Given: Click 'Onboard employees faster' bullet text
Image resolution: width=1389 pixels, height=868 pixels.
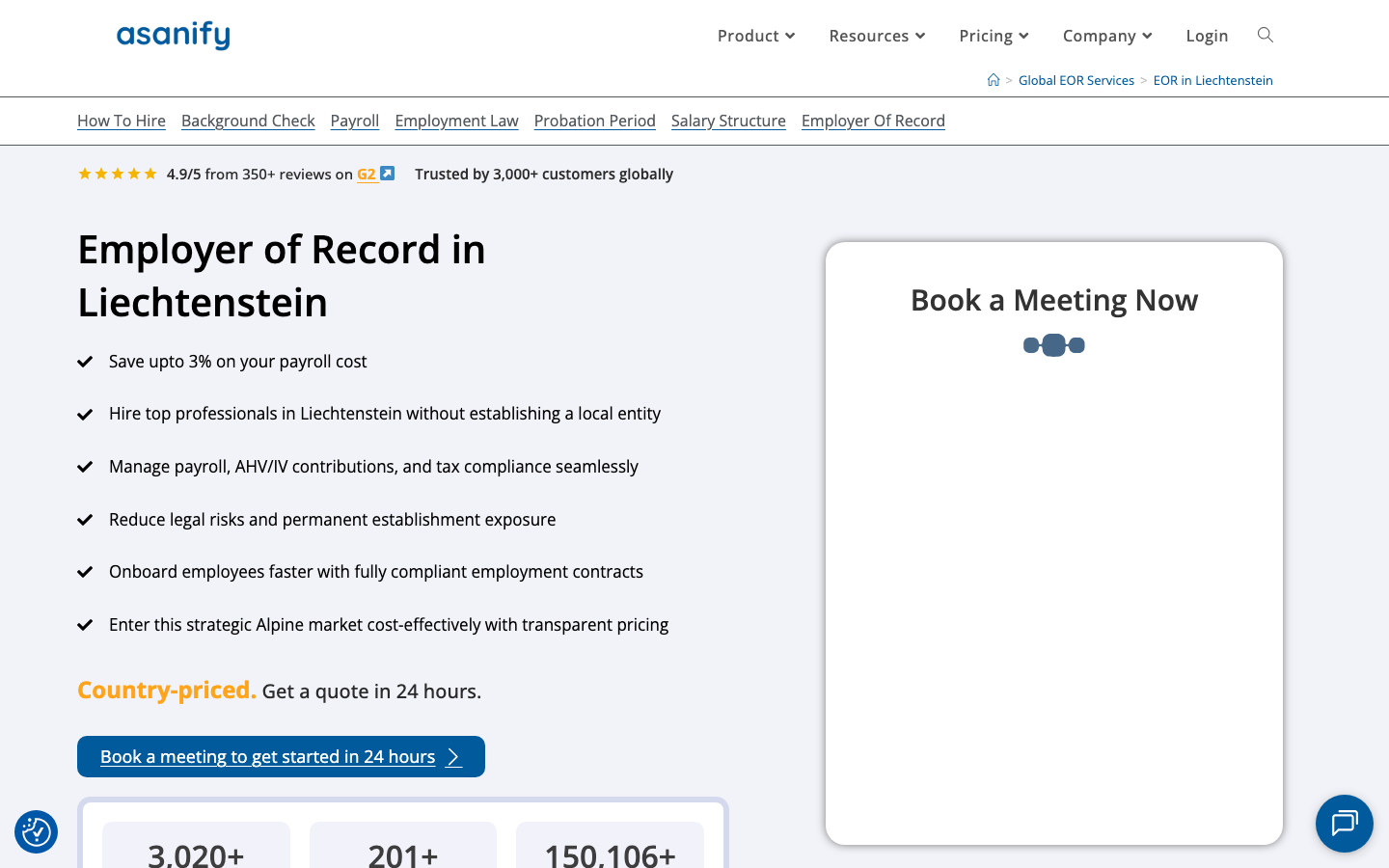Looking at the screenshot, I should point(376,572).
